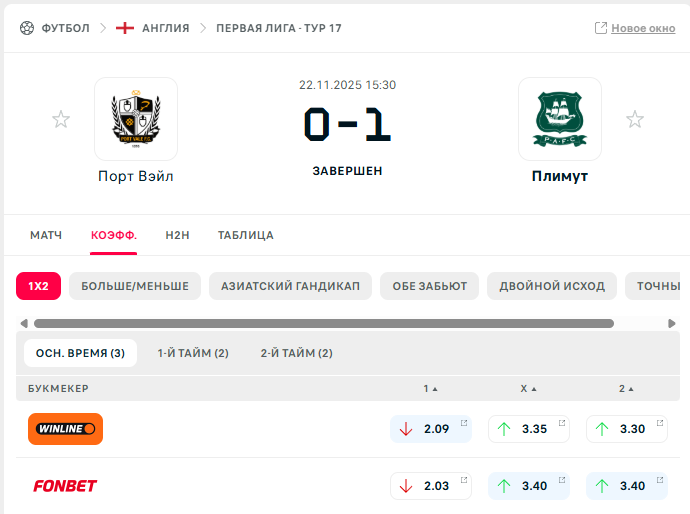Viewport: 690px width, 514px height.
Task: Sort by column 2 odds
Action: click(626, 388)
